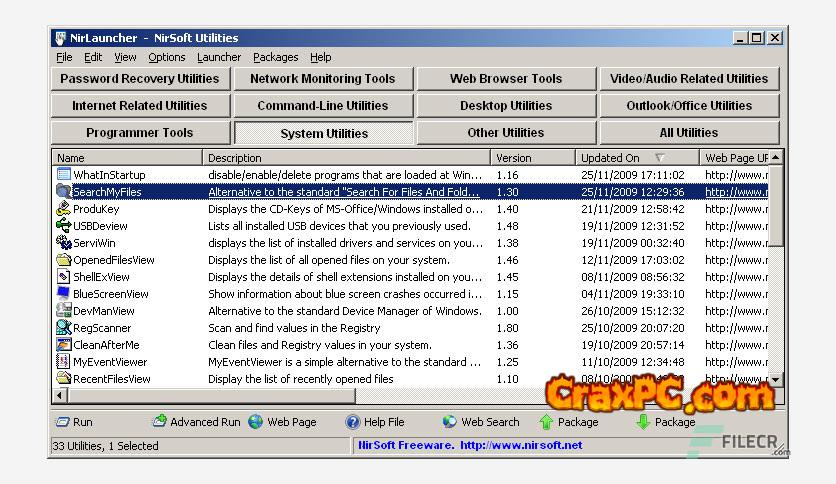Click the green up arrow Package icon
836x484 pixels.
pyautogui.click(x=546, y=422)
